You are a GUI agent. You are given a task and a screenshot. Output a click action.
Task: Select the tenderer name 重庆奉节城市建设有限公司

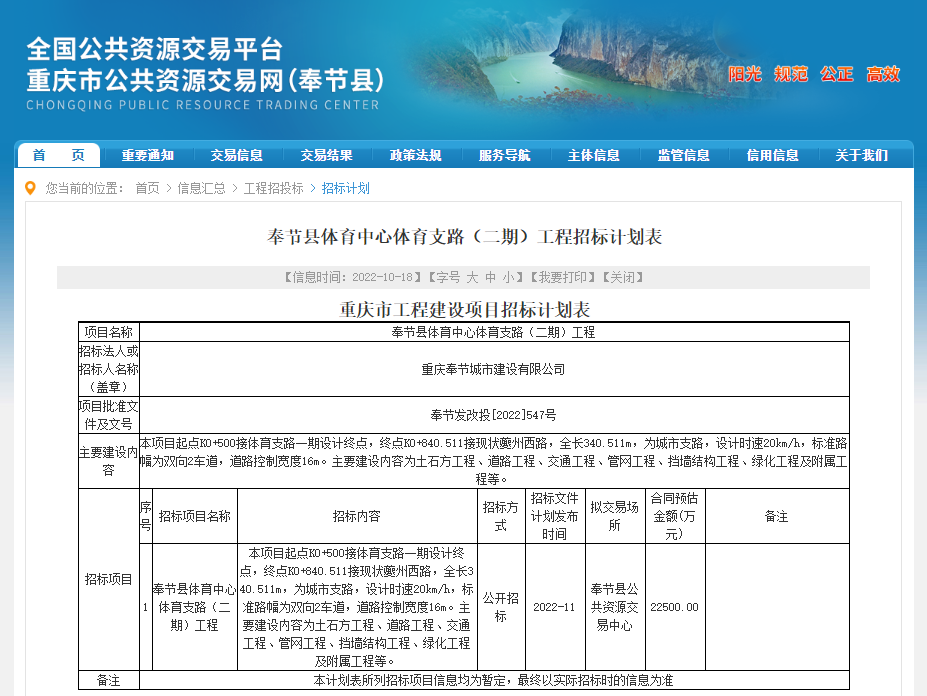[493, 370]
